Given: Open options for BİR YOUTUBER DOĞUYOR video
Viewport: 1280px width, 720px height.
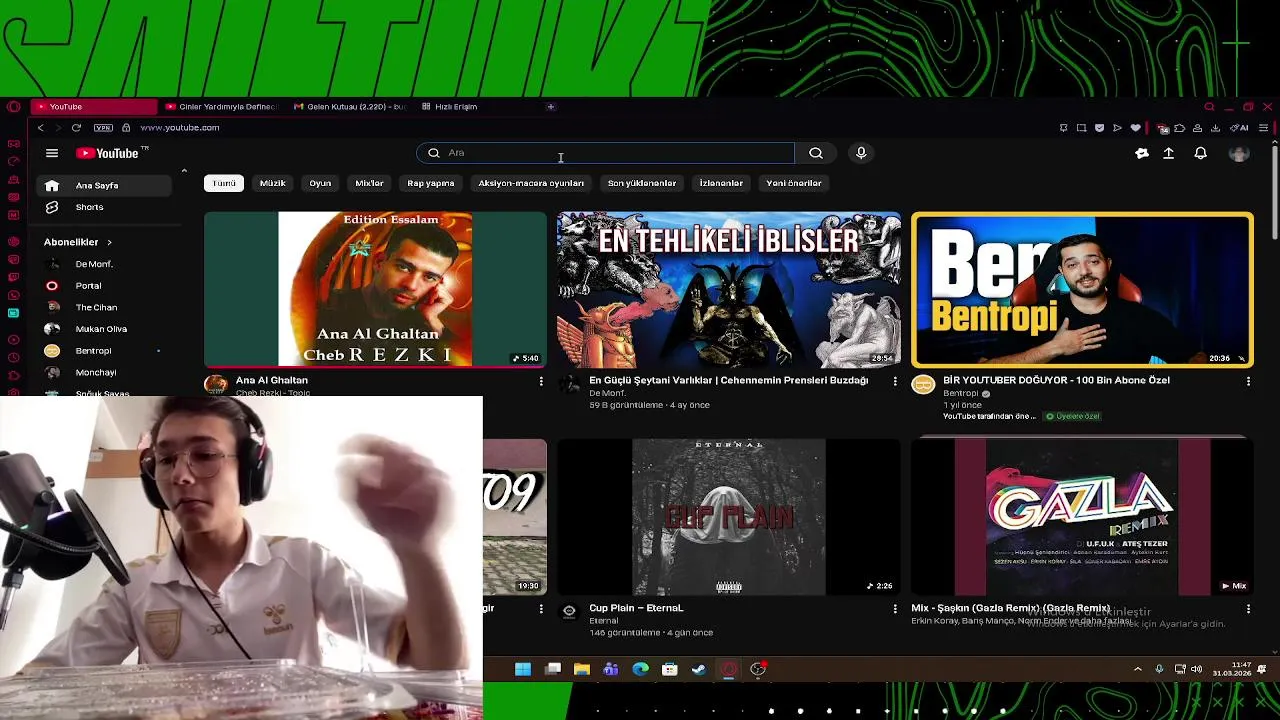Looking at the screenshot, I should point(1248,381).
